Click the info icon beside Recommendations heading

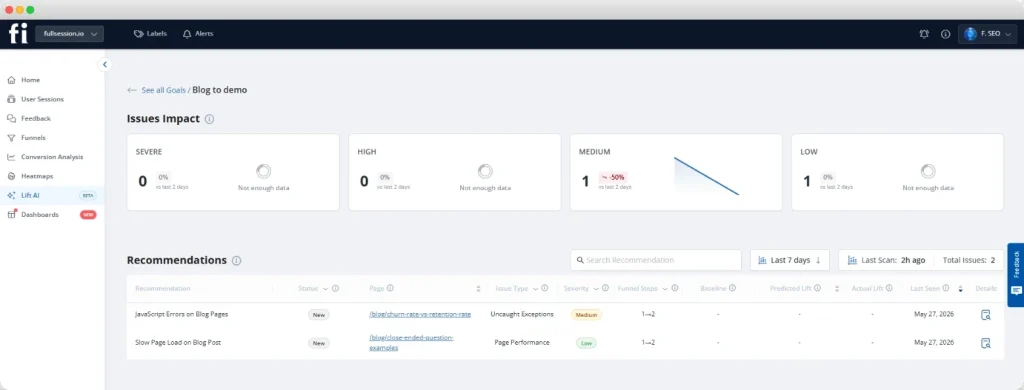236,261
